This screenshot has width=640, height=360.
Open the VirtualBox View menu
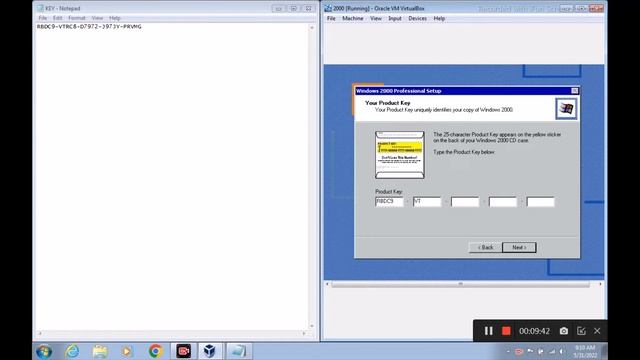pyautogui.click(x=376, y=18)
